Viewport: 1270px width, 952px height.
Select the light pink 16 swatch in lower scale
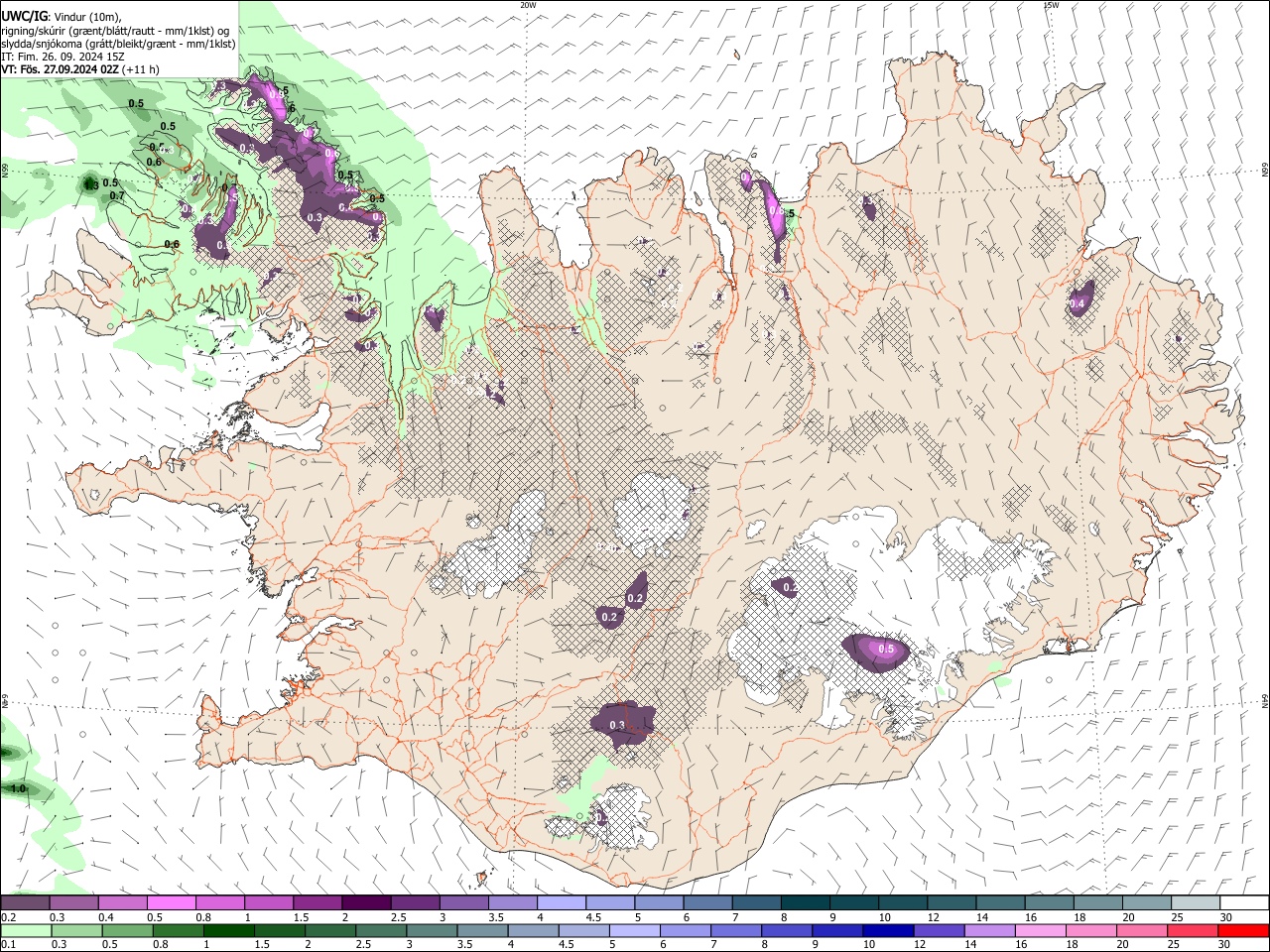pos(1041,930)
